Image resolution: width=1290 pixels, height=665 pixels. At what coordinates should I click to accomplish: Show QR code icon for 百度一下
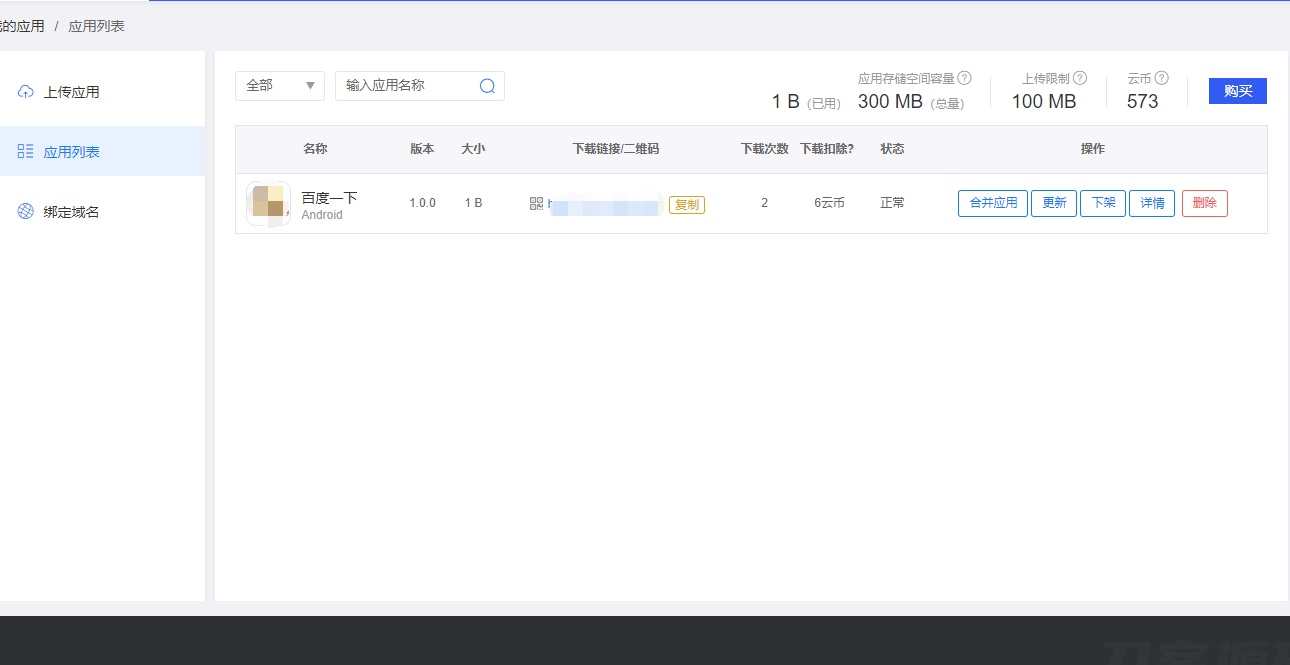tap(536, 203)
